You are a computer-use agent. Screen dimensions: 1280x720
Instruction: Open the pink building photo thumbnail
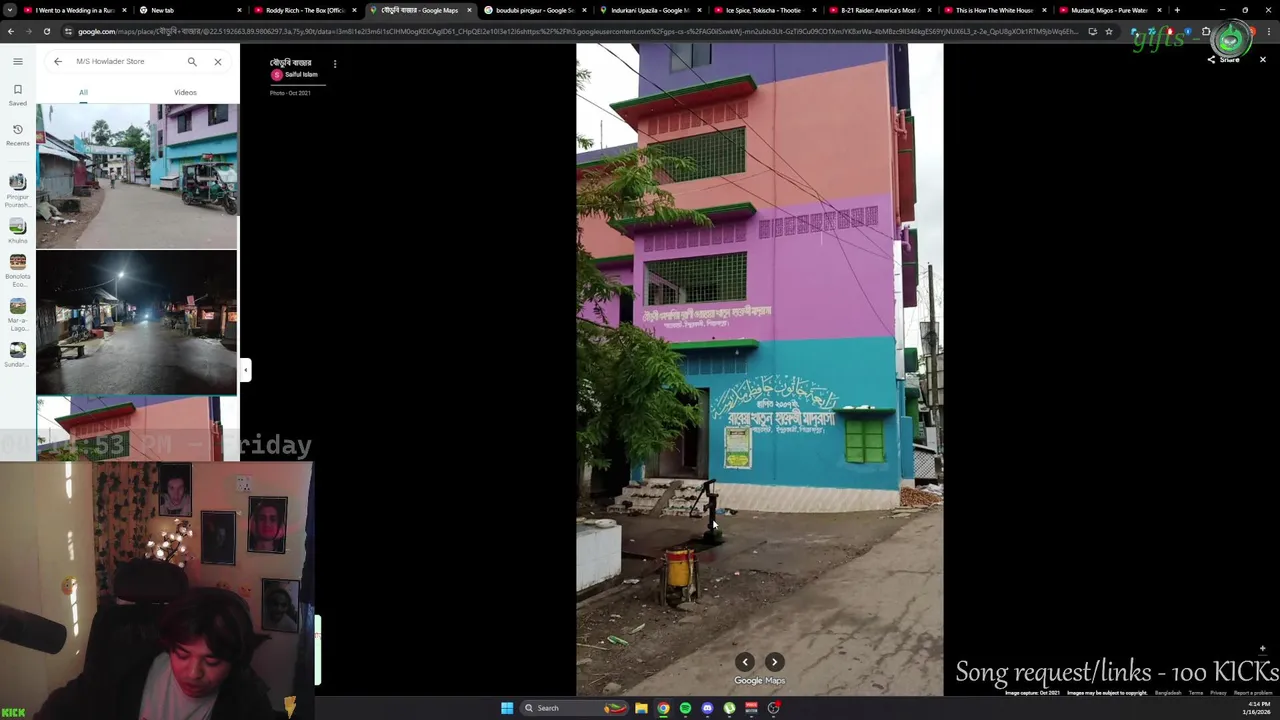click(x=137, y=429)
